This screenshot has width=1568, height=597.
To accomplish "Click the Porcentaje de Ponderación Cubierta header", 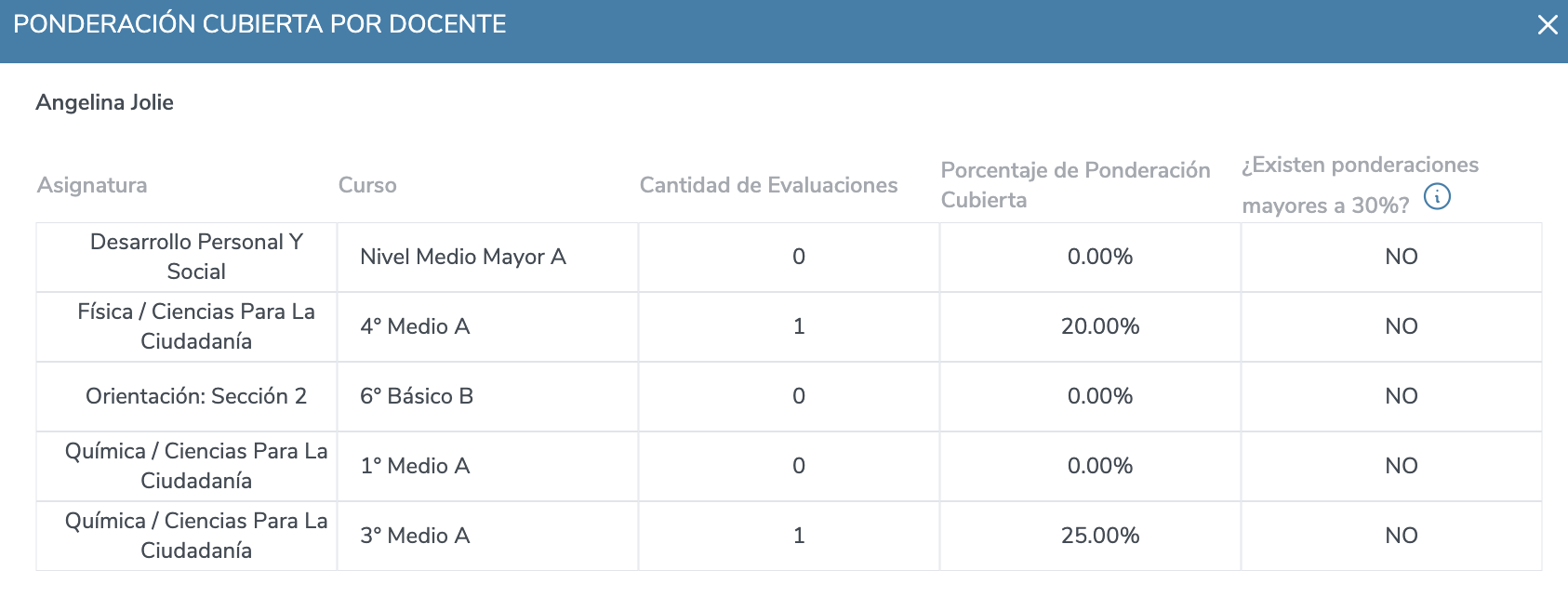I will point(1075,185).
